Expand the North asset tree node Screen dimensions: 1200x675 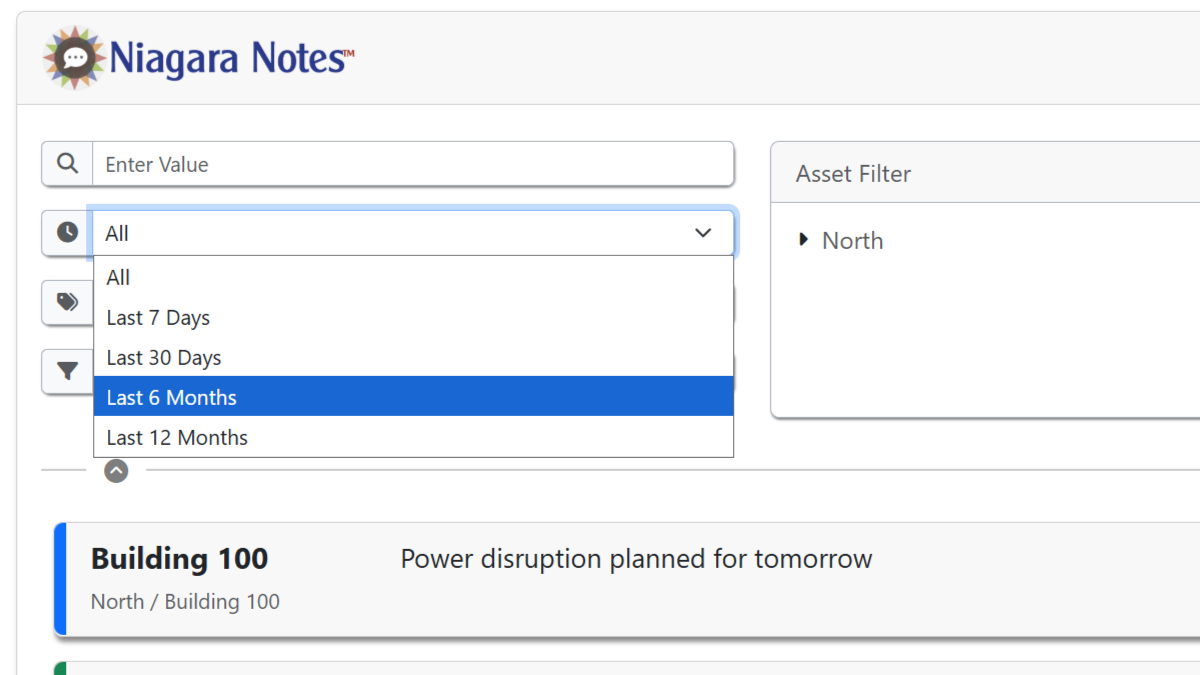[x=804, y=240]
